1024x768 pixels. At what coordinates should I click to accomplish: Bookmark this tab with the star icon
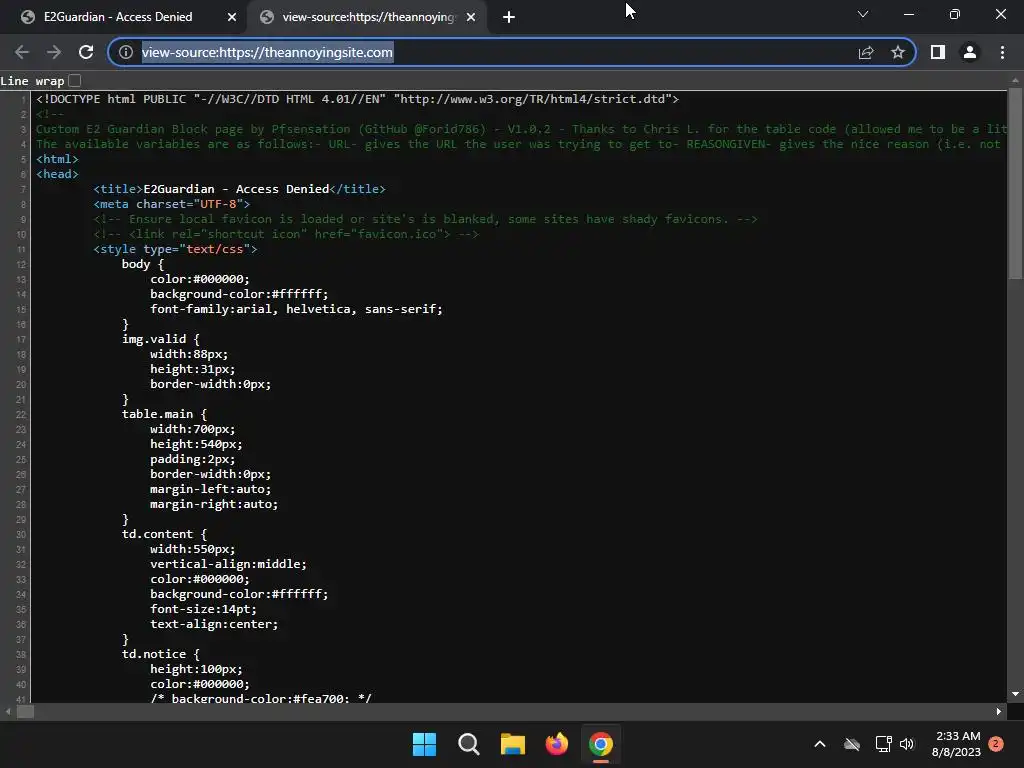pos(898,52)
